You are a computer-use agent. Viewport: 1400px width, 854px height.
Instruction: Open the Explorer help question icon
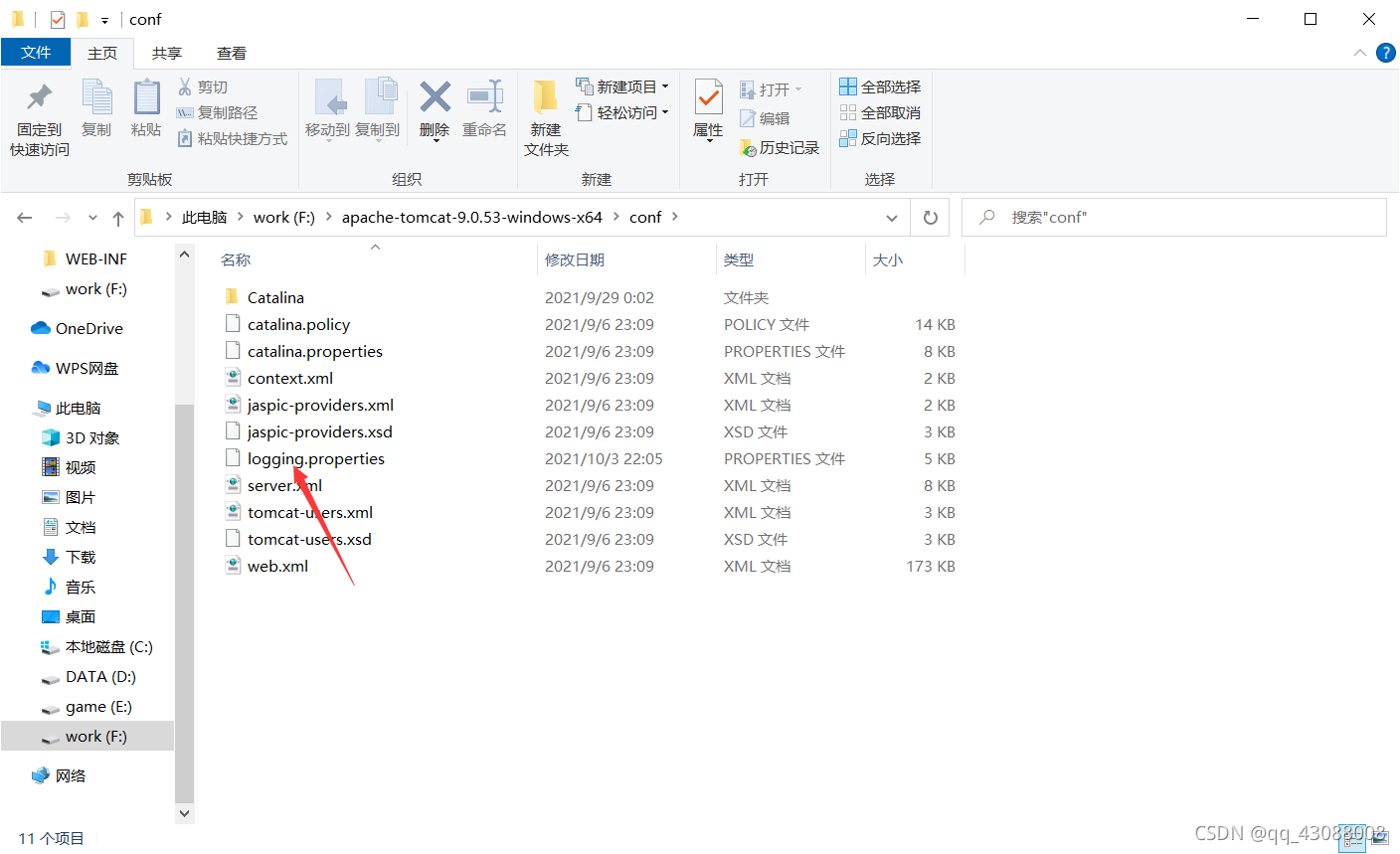[1385, 53]
